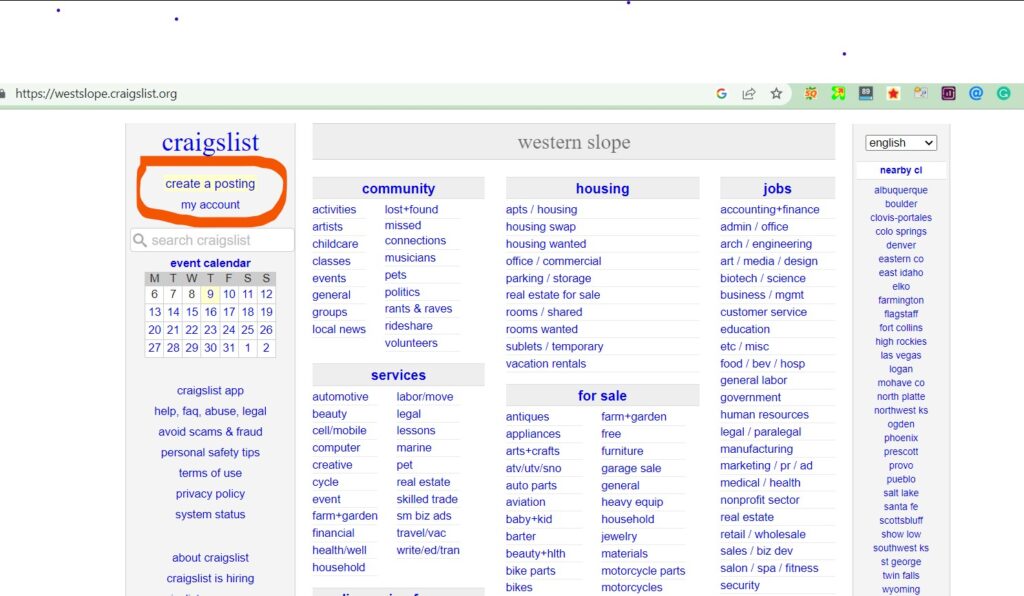This screenshot has width=1024, height=596.
Task: Go to nearby denver site
Action: (901, 245)
